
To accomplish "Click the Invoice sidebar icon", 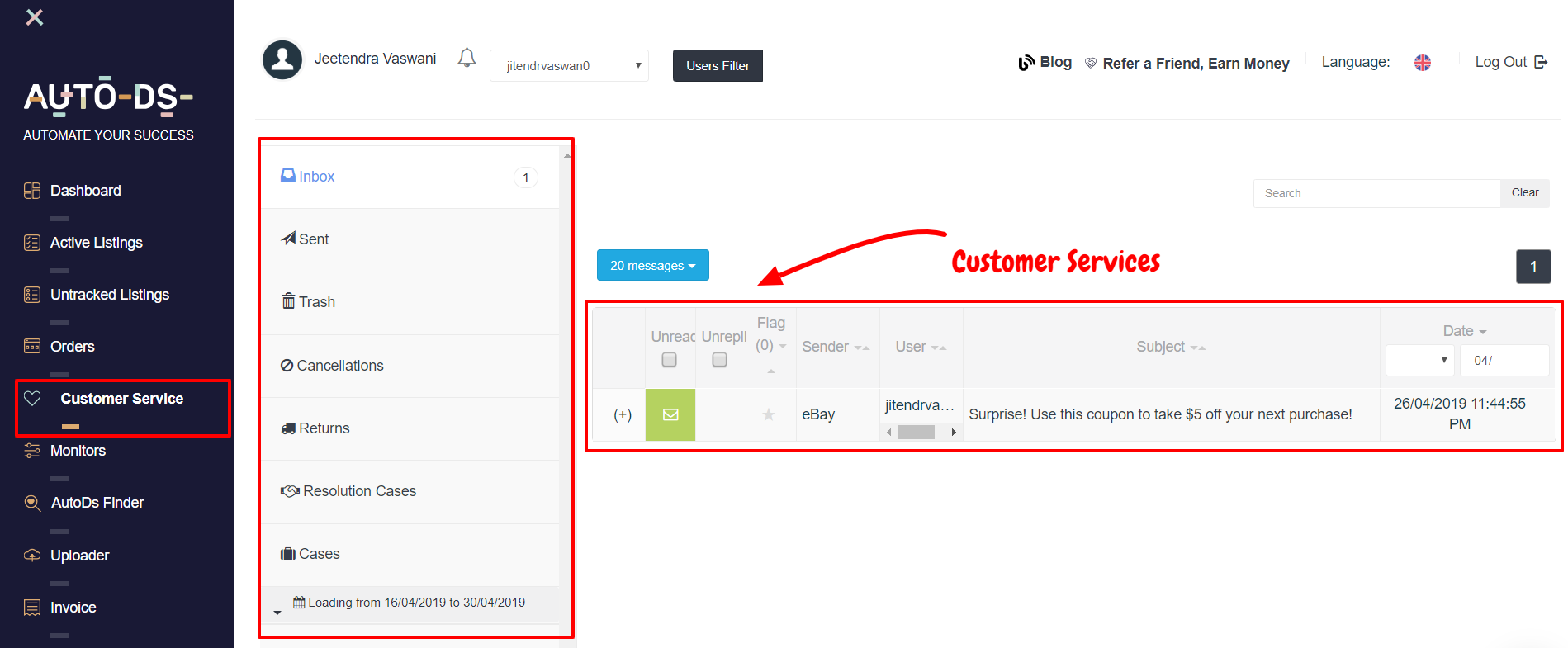I will [32, 608].
